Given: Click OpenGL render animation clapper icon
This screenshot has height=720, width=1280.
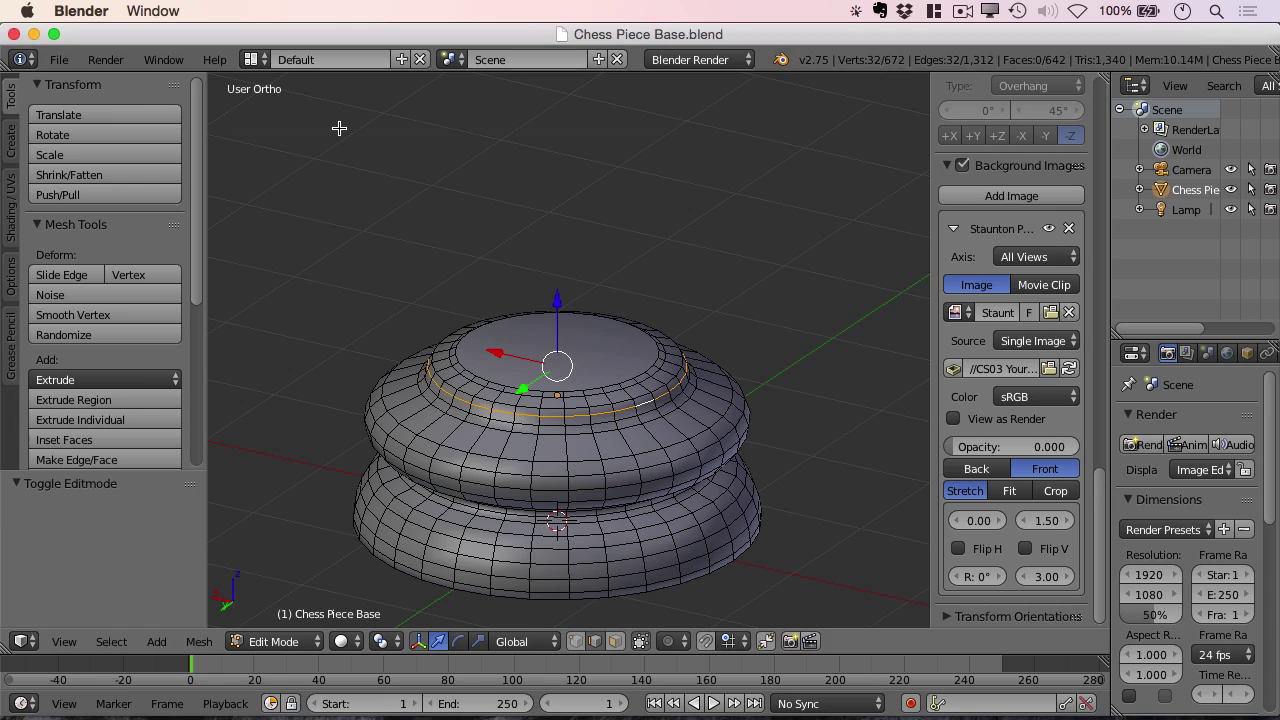Looking at the screenshot, I should pos(810,641).
